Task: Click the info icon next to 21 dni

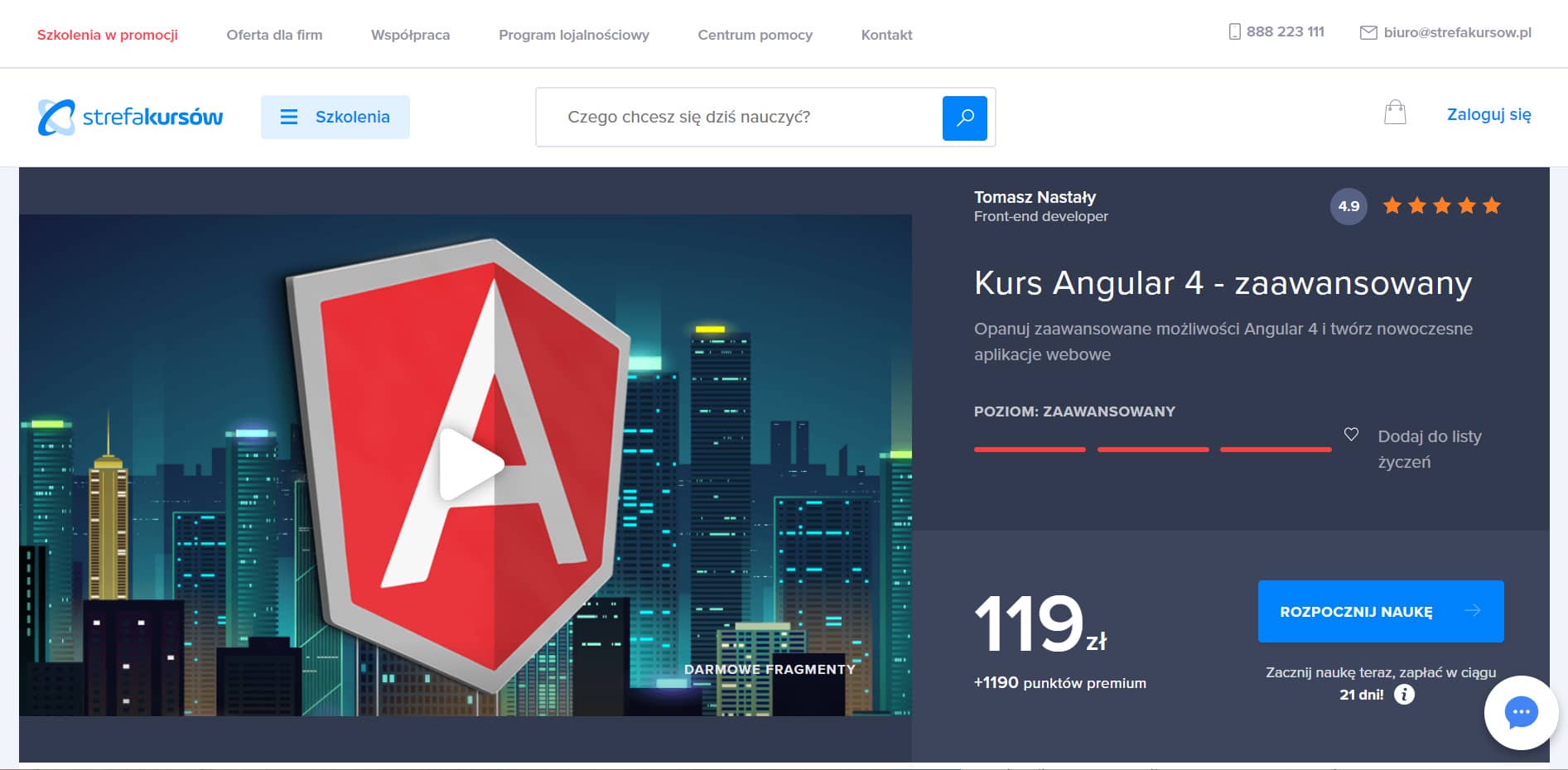Action: click(x=1404, y=695)
